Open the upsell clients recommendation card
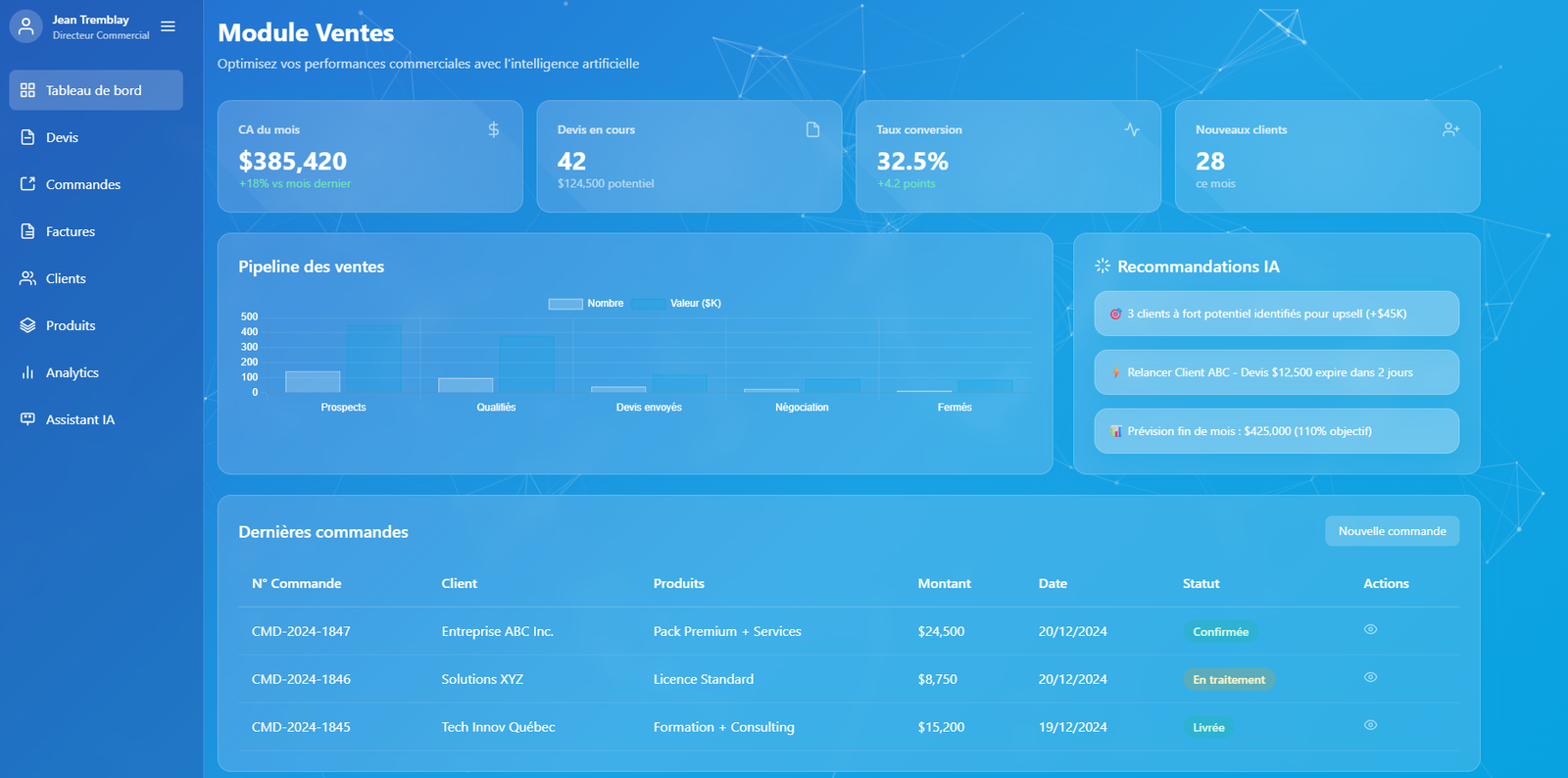 [1275, 314]
